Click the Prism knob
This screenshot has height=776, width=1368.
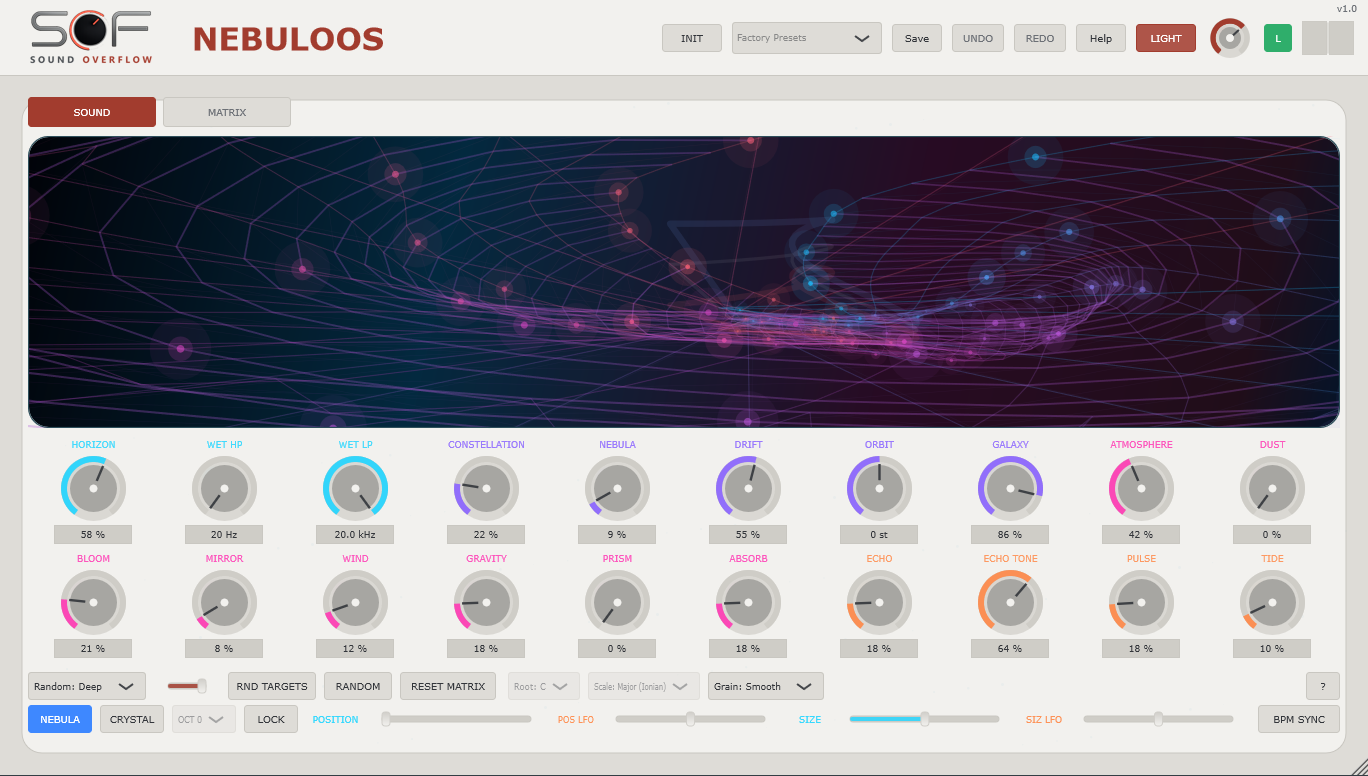coord(617,603)
